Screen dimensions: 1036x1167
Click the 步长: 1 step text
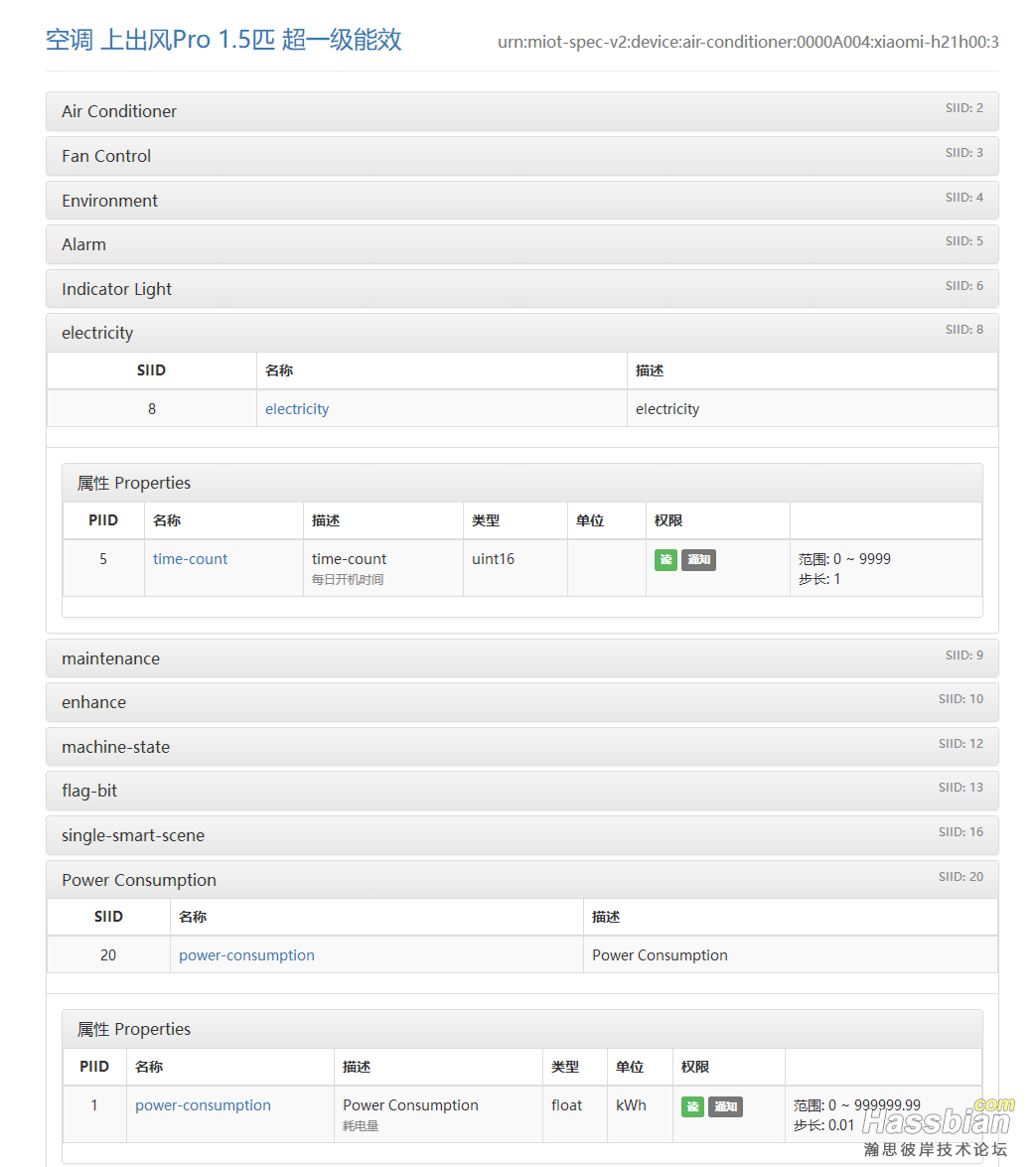[x=818, y=579]
